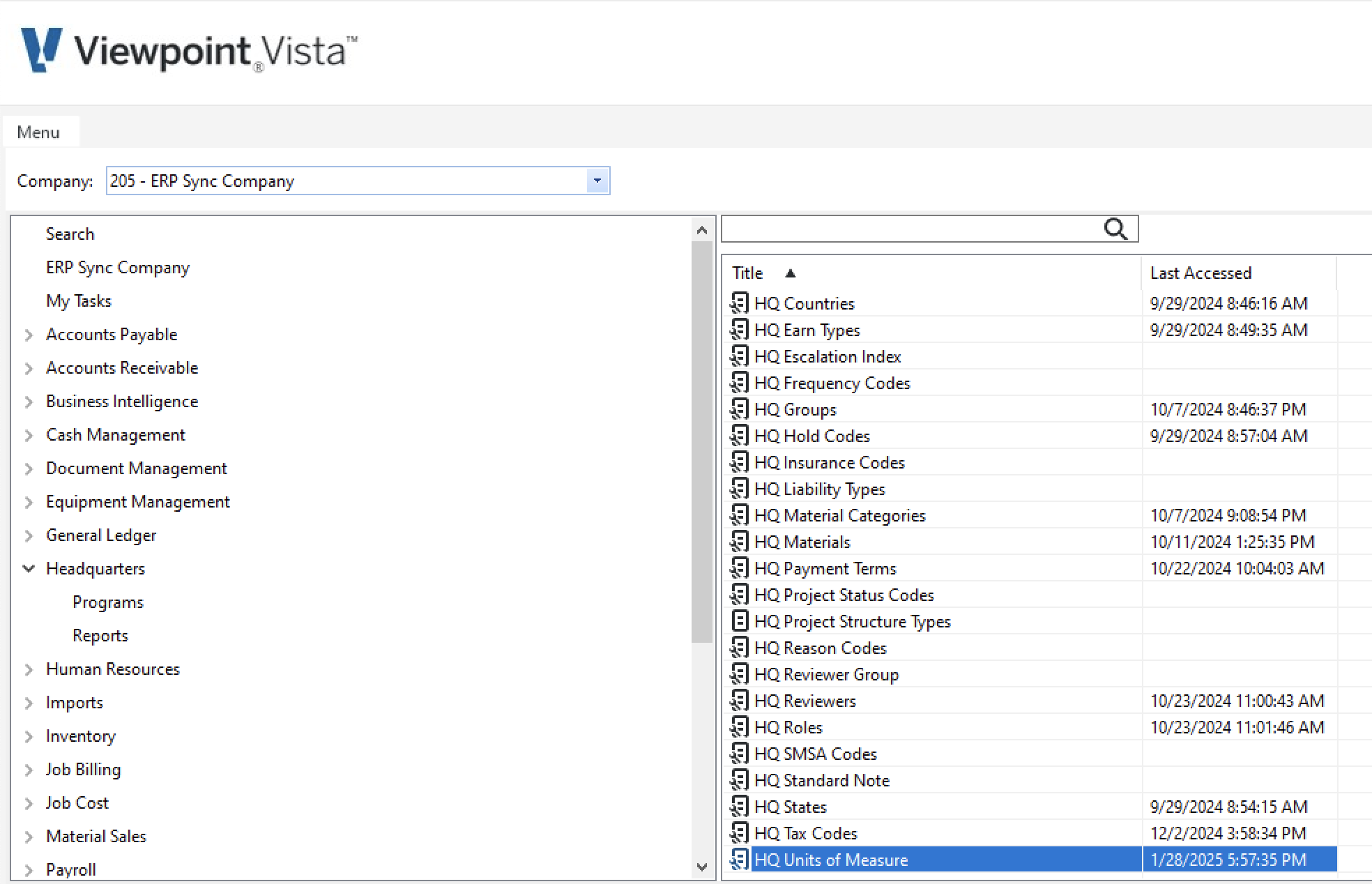Click the tree vertical scrollbar thumb

click(702, 442)
